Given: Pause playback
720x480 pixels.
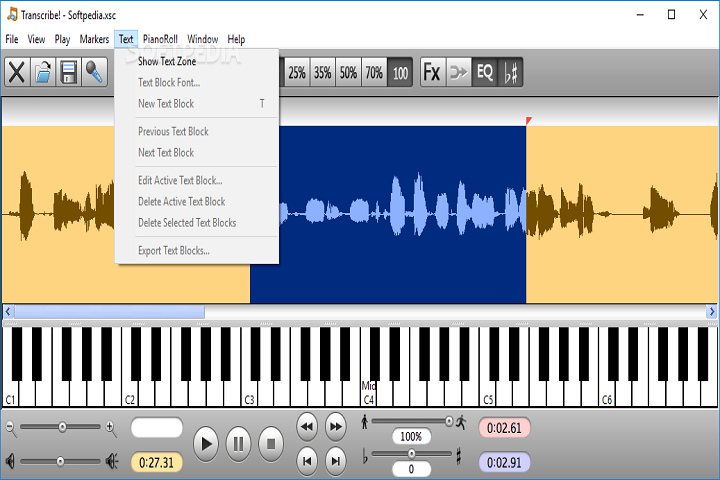Looking at the screenshot, I should pyautogui.click(x=238, y=443).
